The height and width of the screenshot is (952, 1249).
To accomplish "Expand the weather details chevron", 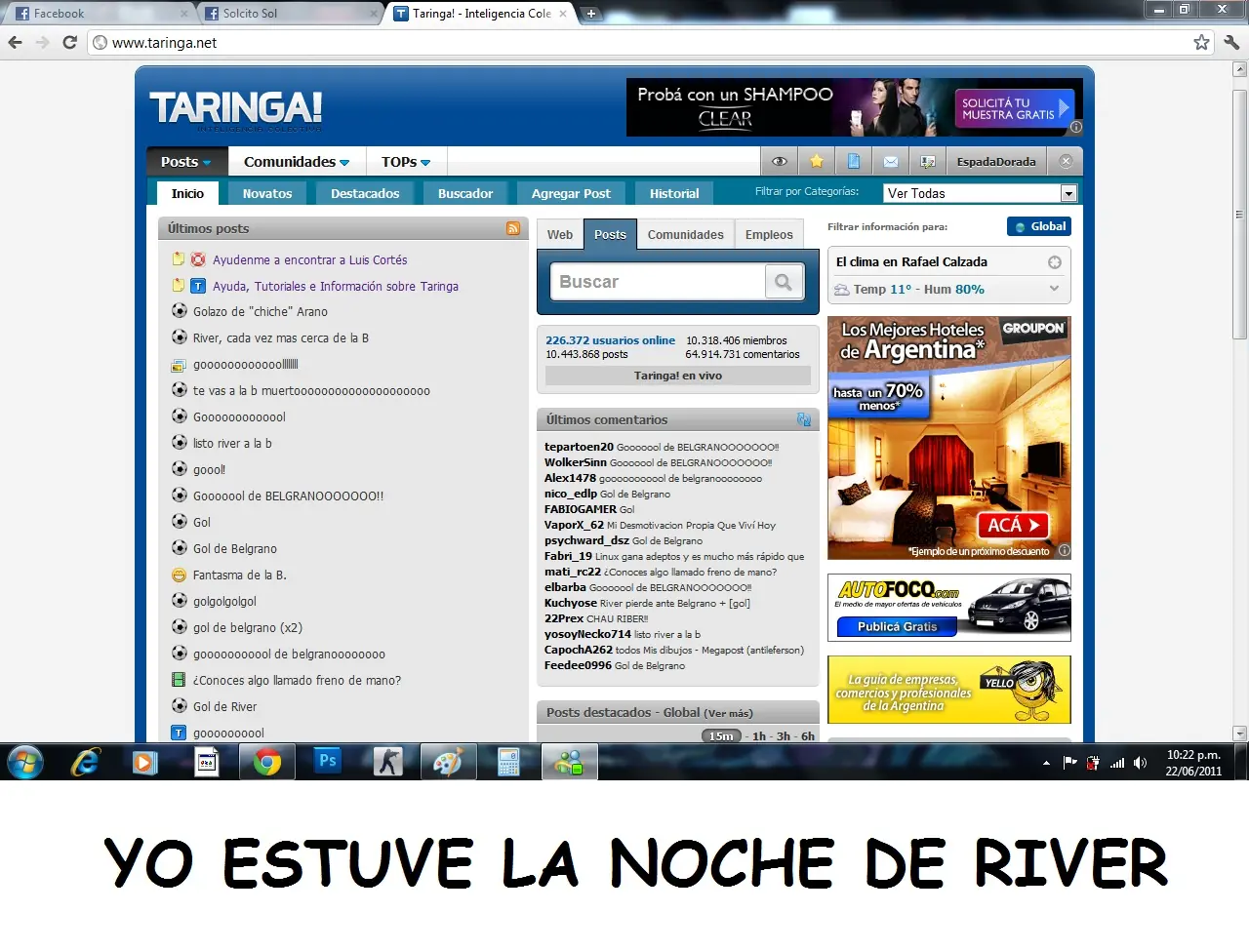I will (x=1054, y=289).
